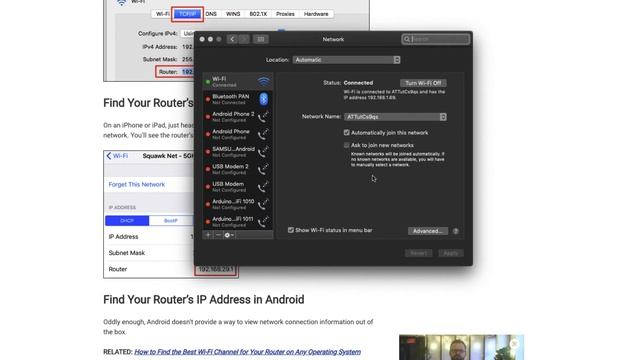
Task: Toggle Automatically join this network
Action: click(x=347, y=133)
